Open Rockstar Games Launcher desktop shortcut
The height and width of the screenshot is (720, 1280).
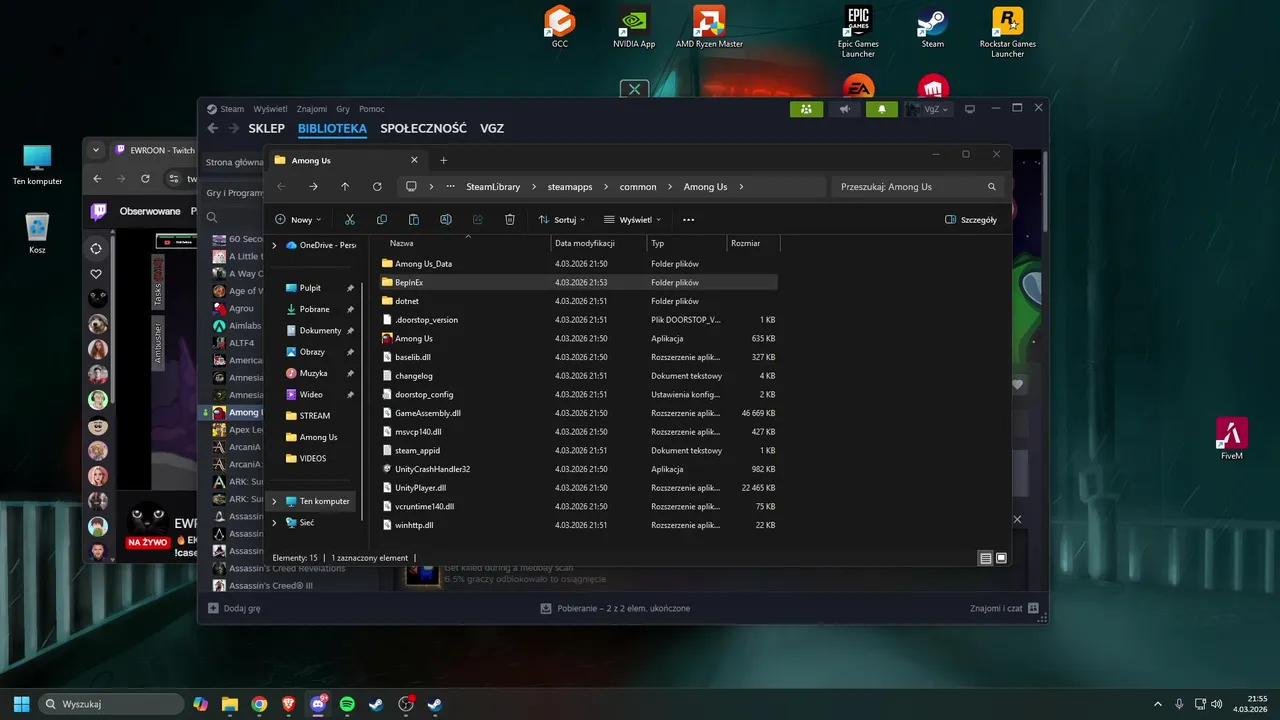(1007, 32)
